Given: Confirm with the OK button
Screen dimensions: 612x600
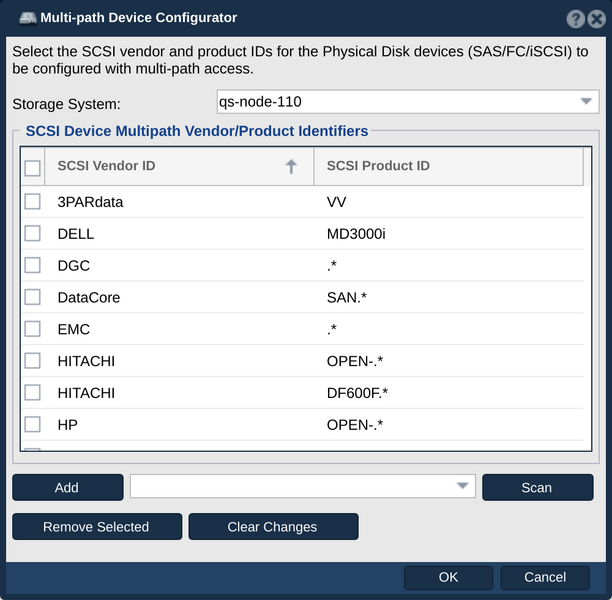Looking at the screenshot, I should (x=448, y=577).
